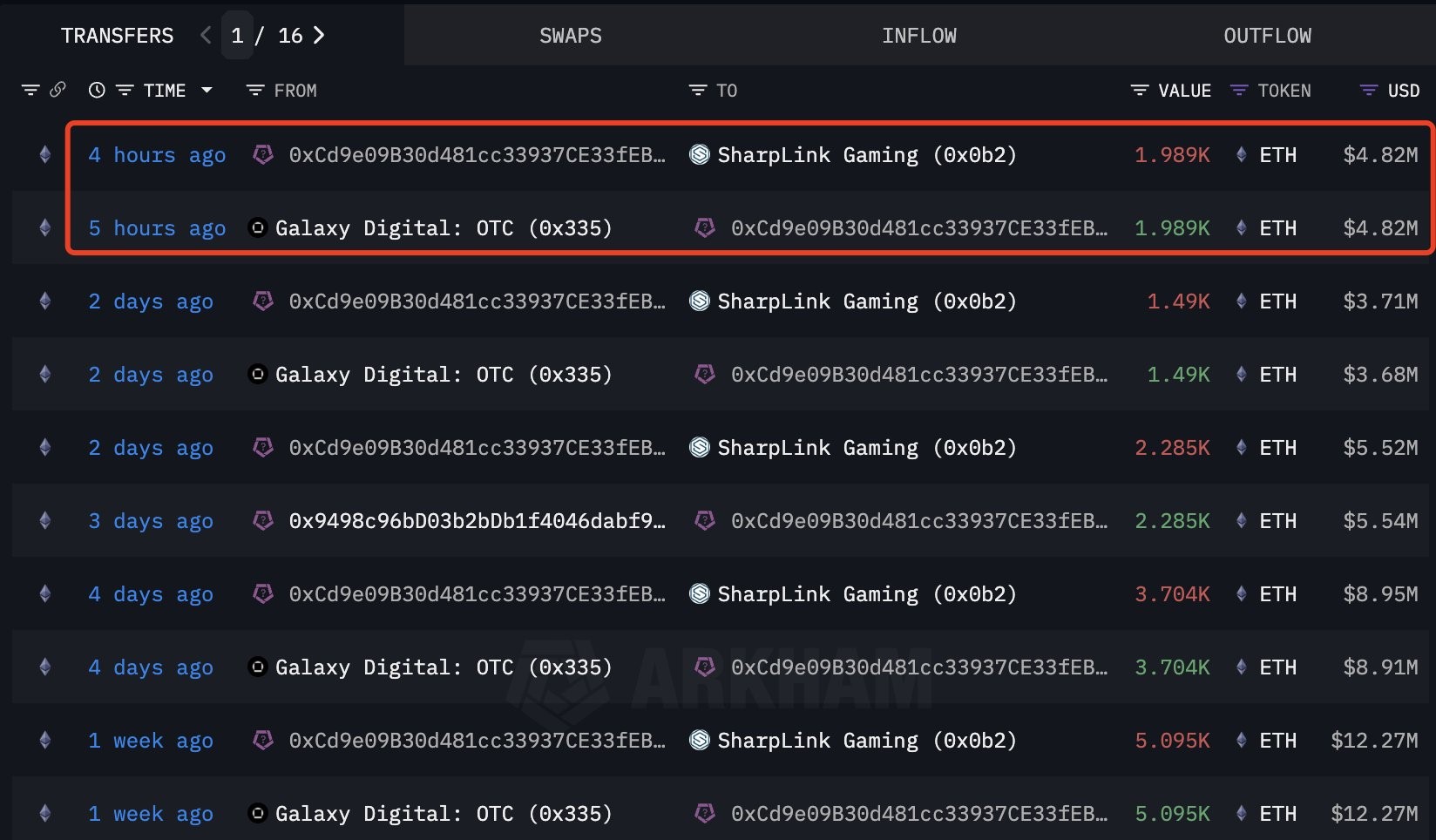
Task: Open Galaxy Digital: OTC in '5 hours ago' row
Action: [x=443, y=228]
